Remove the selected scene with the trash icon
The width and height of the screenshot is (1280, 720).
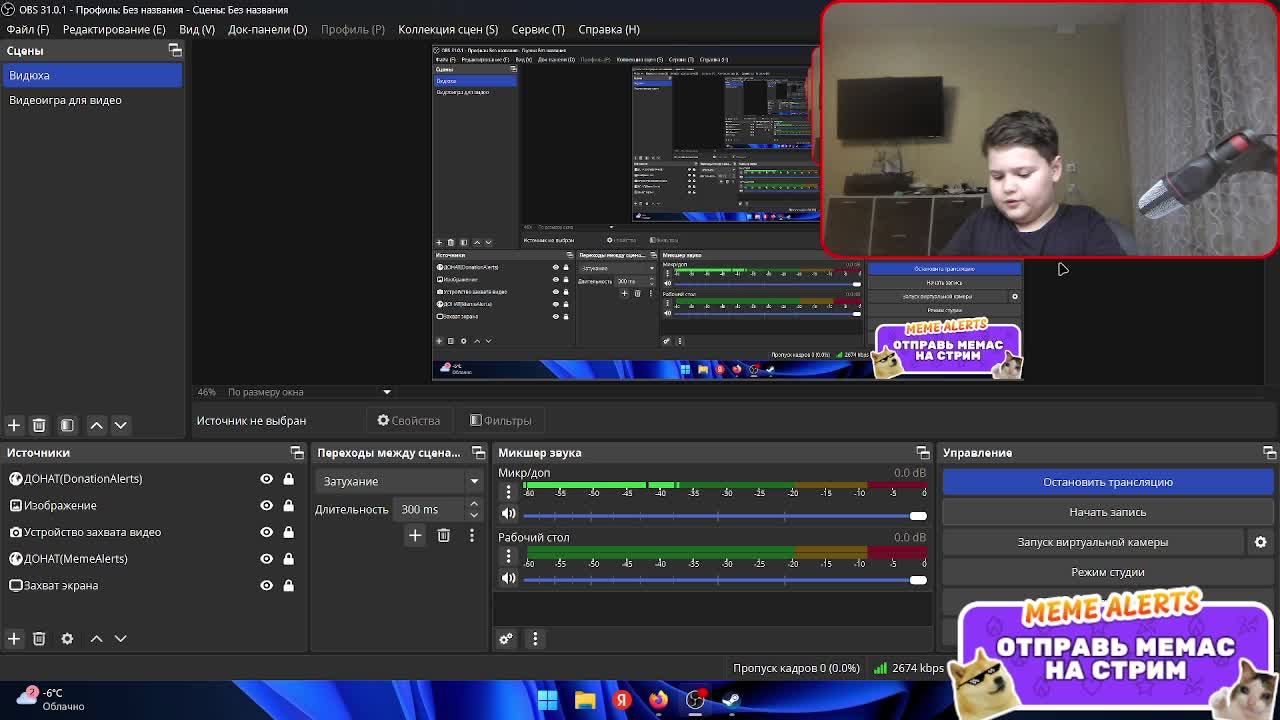tap(39, 425)
